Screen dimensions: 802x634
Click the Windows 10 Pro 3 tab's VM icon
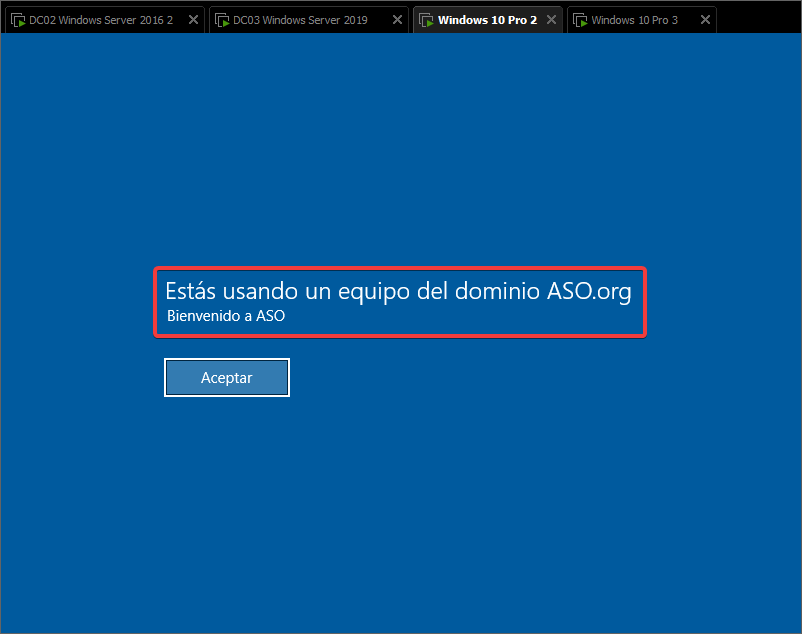tap(580, 20)
